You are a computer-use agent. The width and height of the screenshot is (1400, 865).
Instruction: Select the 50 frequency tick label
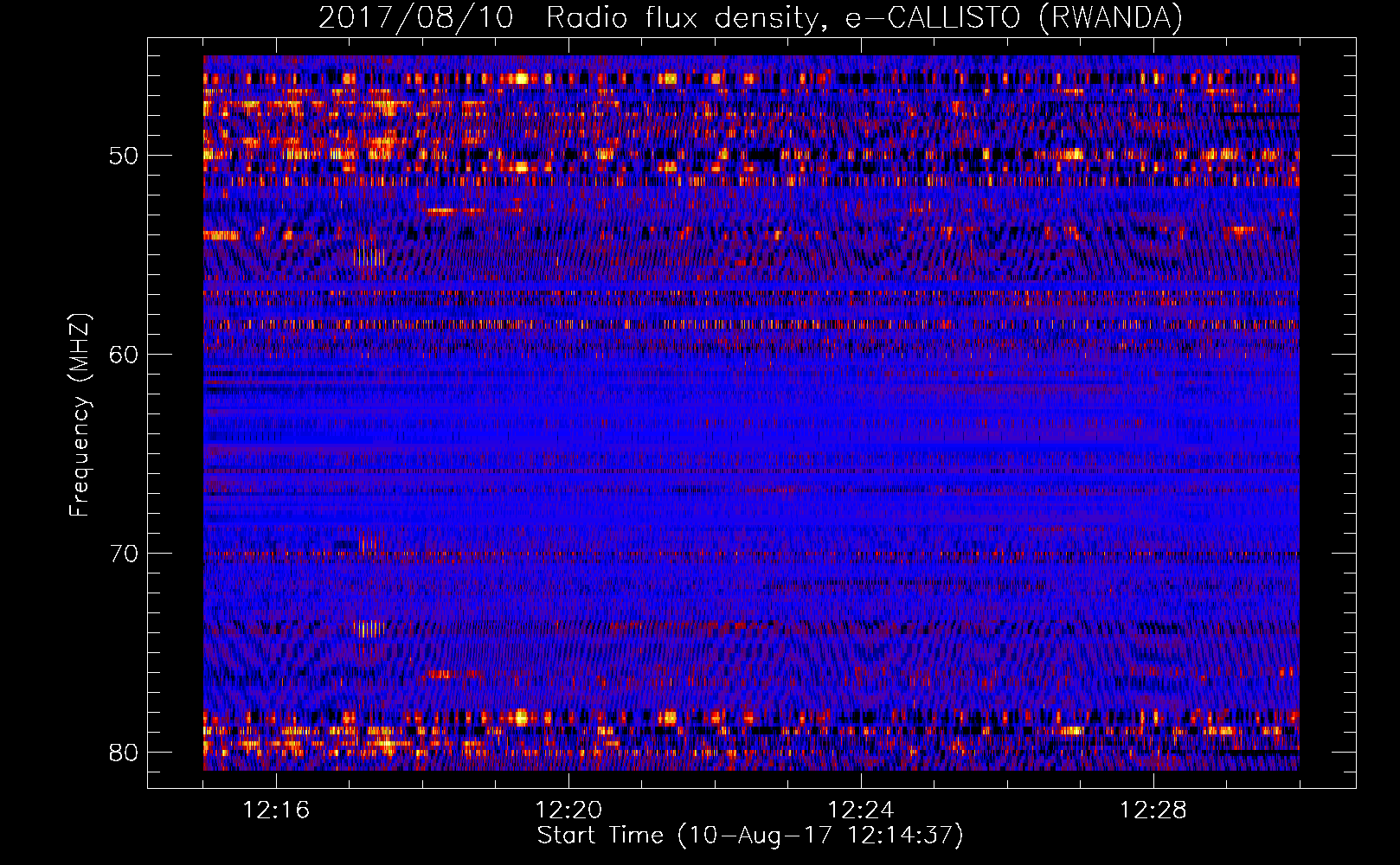click(x=124, y=156)
